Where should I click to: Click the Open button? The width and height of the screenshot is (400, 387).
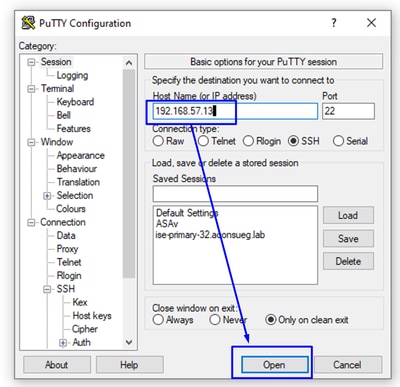[x=274, y=365]
